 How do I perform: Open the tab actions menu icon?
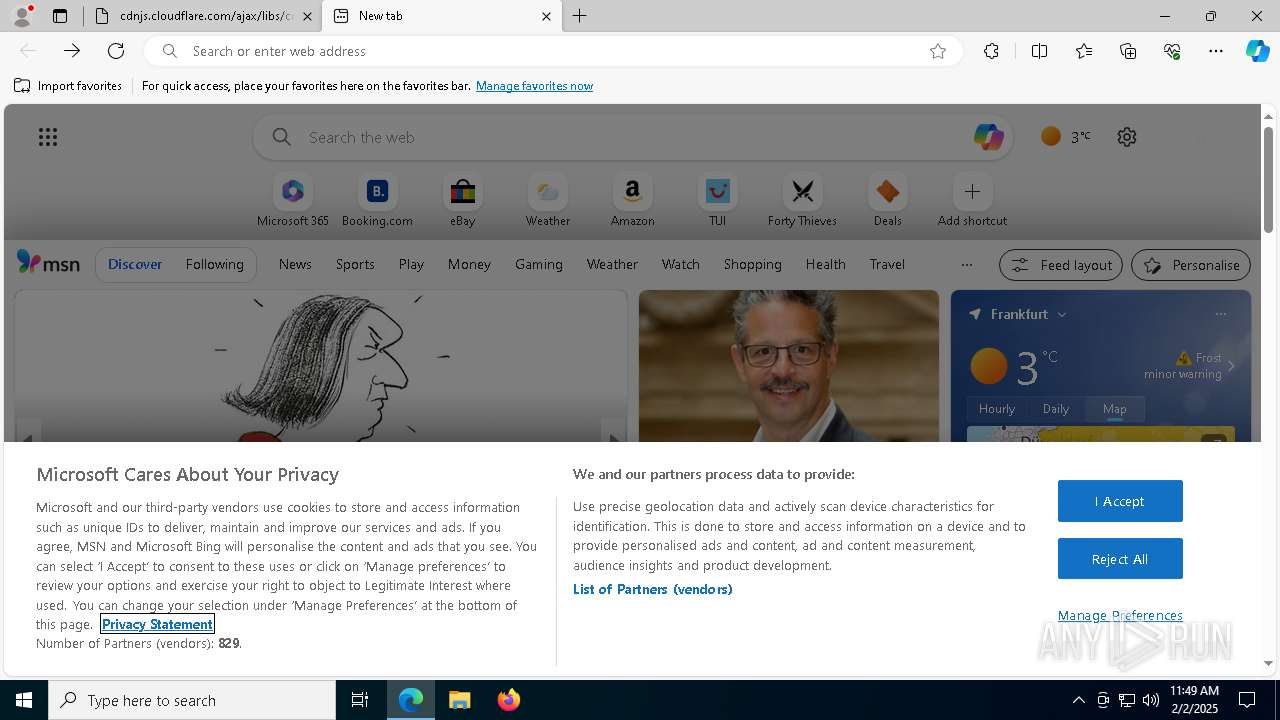point(60,16)
